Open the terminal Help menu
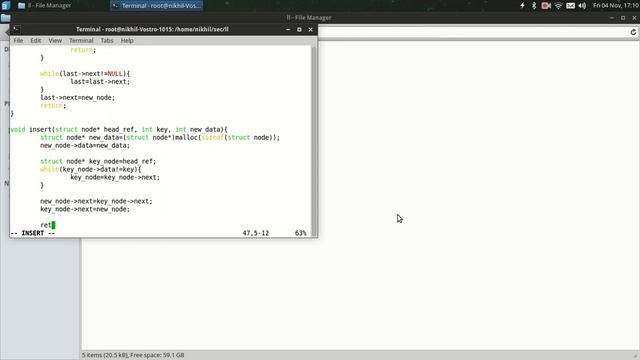 [x=127, y=40]
